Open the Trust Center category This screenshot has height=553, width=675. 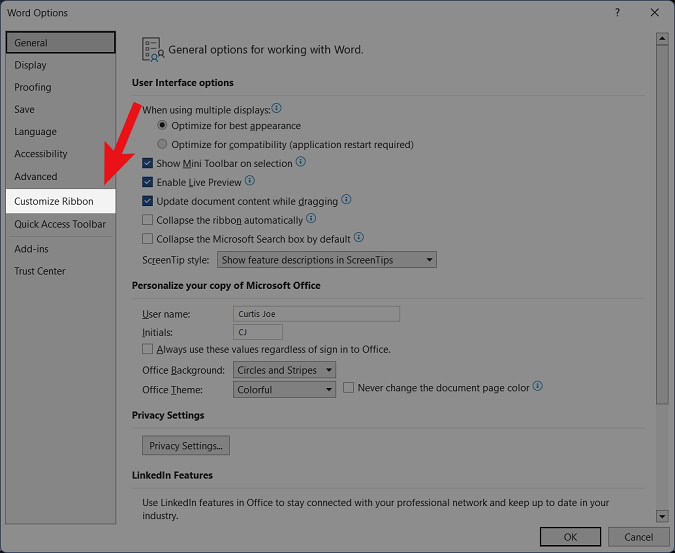[61, 271]
